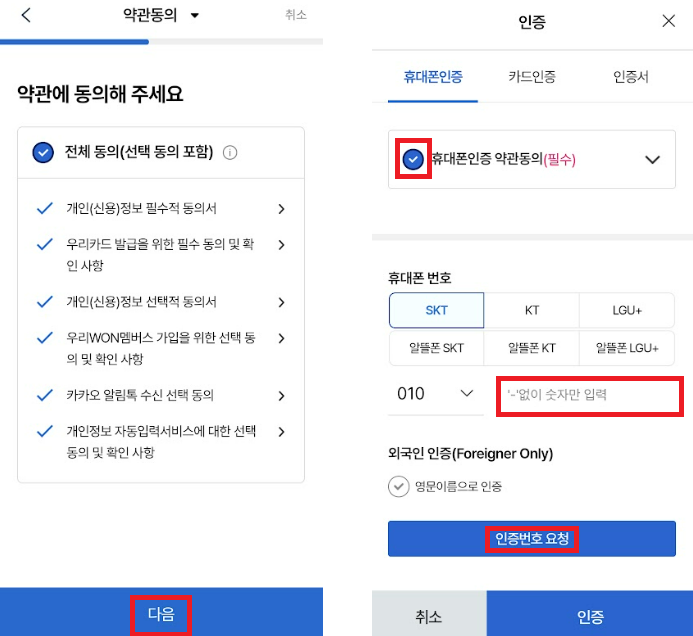This screenshot has height=636, width=693.
Task: Click the progress bar under 약관동의 header
Action: pyautogui.click(x=161, y=42)
